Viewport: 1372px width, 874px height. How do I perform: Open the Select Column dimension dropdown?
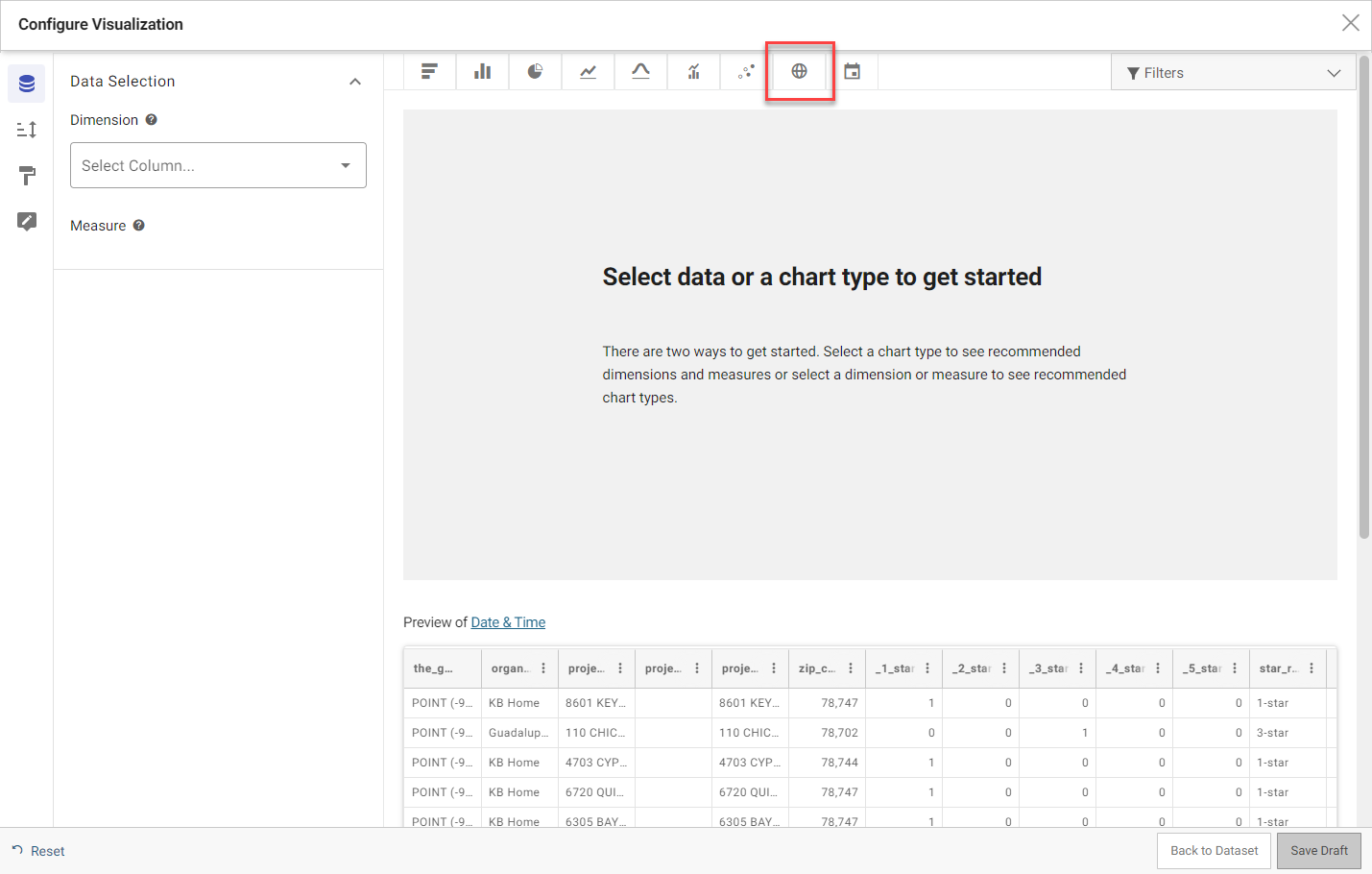[x=218, y=165]
